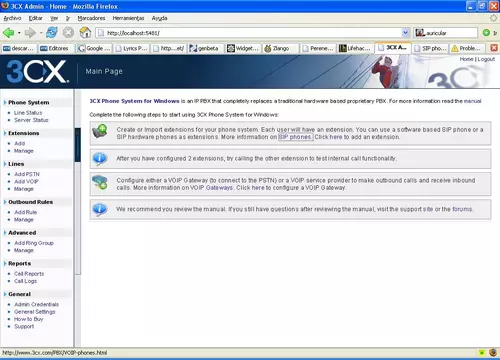The image size is (500, 360).
Task: Open the address bar URL dropdown
Action: coord(405,33)
